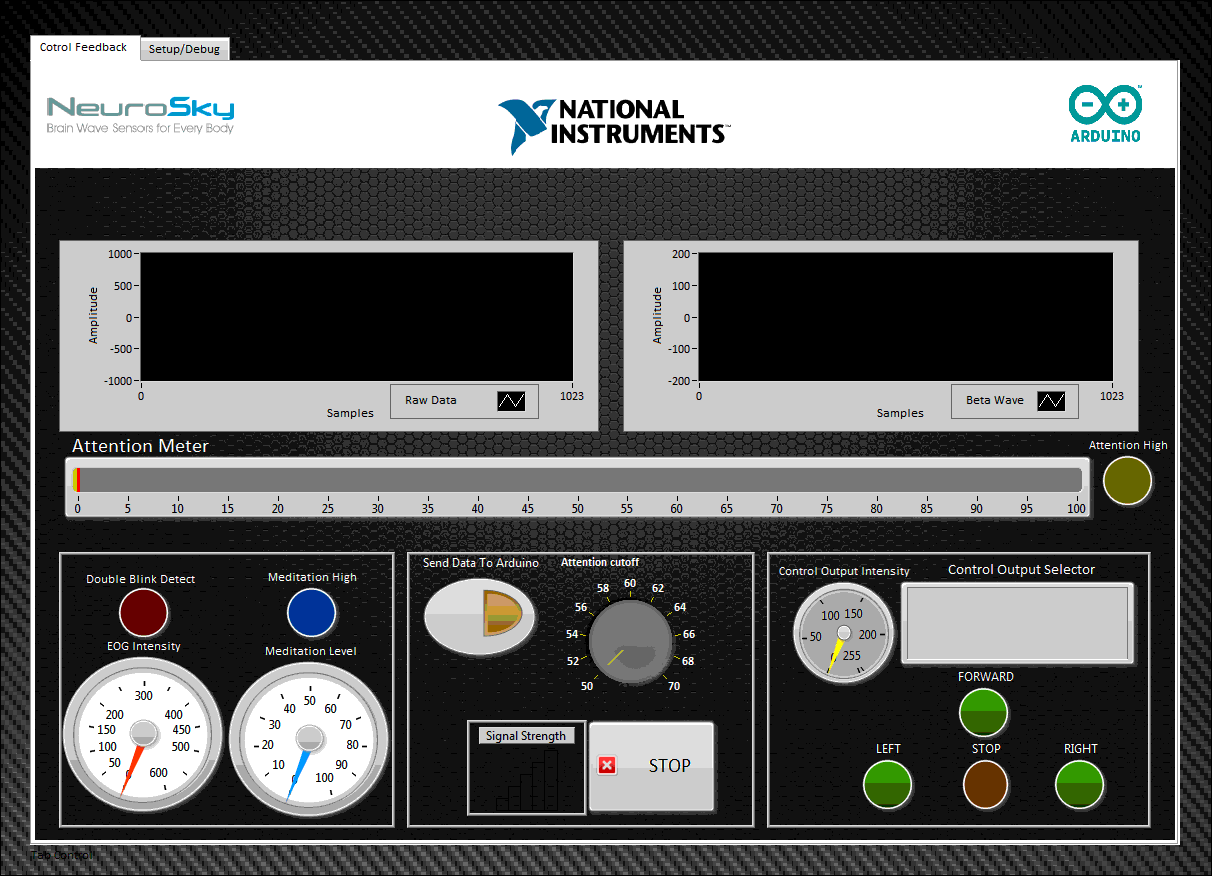The height and width of the screenshot is (876, 1212).
Task: Click the Raw Data plot legend icon
Action: click(511, 401)
